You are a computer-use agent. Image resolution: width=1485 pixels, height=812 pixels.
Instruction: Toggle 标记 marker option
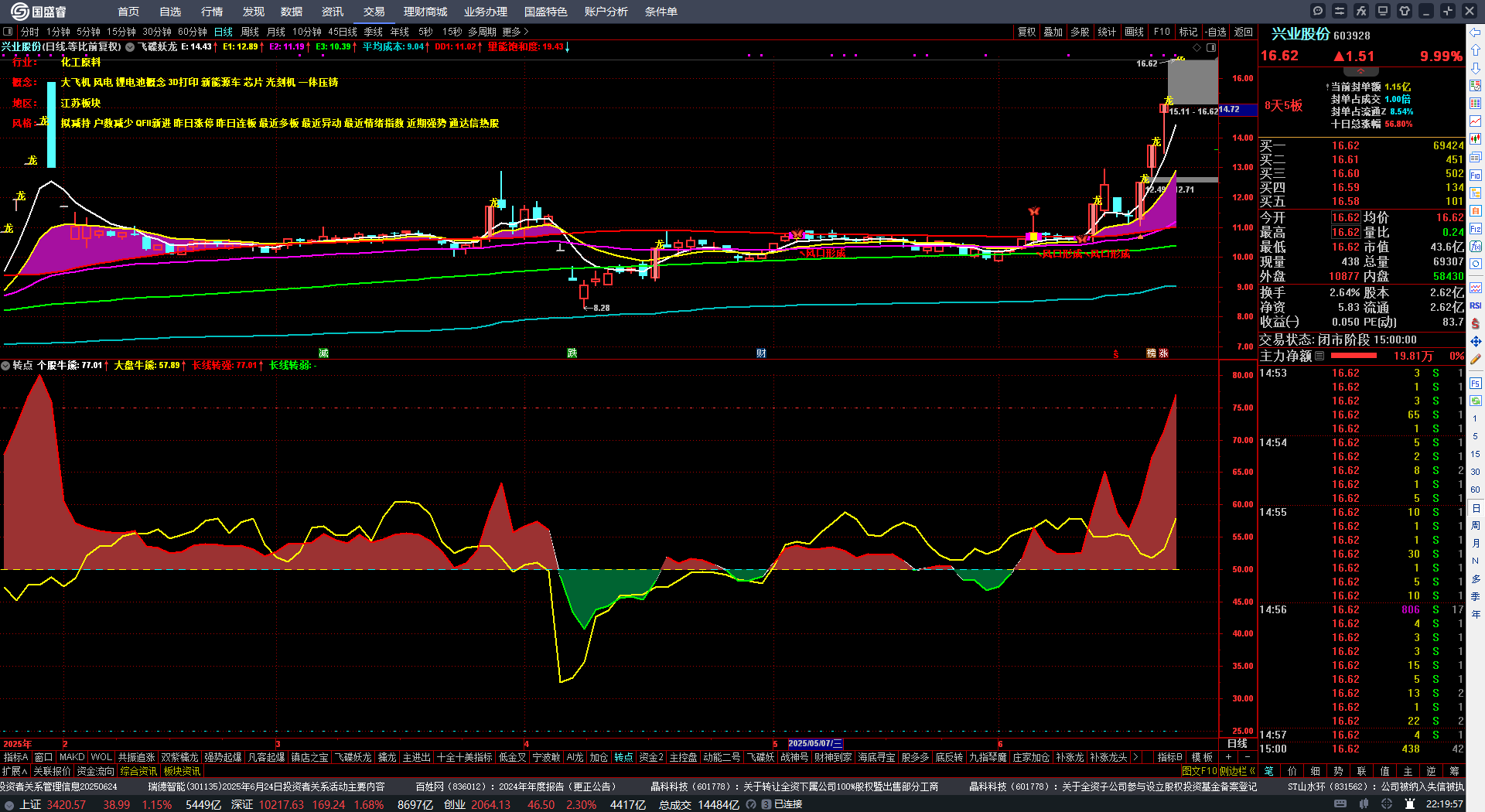tap(1188, 32)
